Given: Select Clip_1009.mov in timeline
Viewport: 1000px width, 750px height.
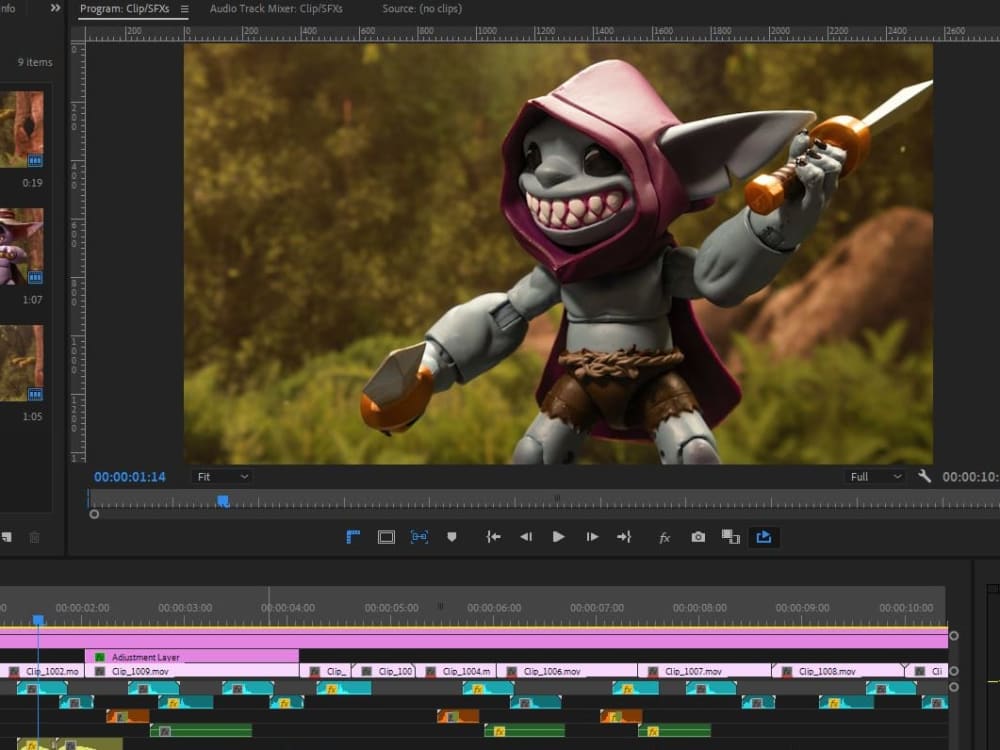Looking at the screenshot, I should pos(192,671).
